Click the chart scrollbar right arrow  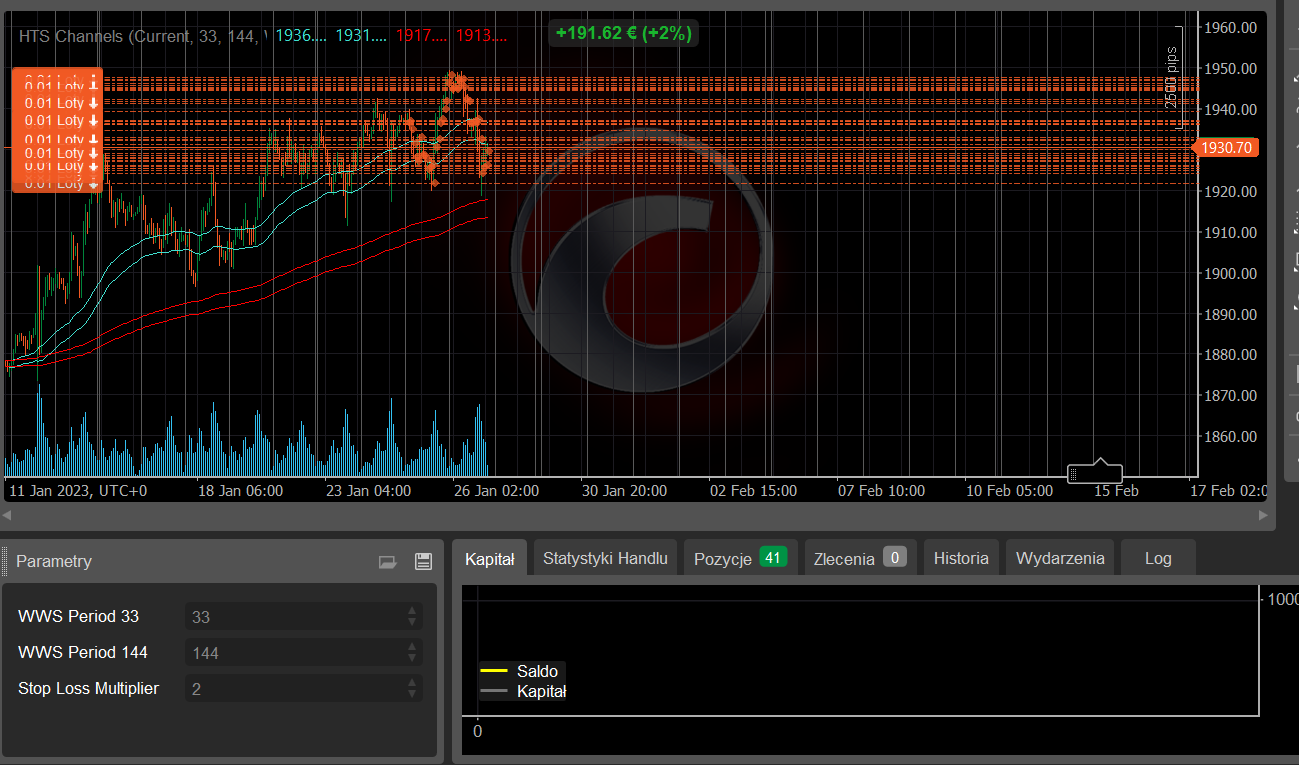pos(1264,515)
